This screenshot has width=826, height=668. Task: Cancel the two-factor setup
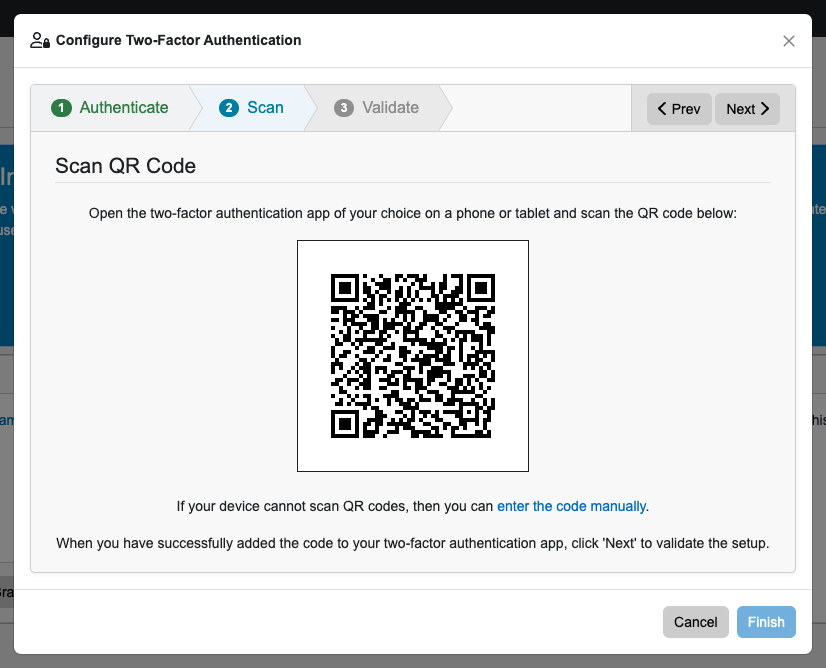(x=695, y=622)
